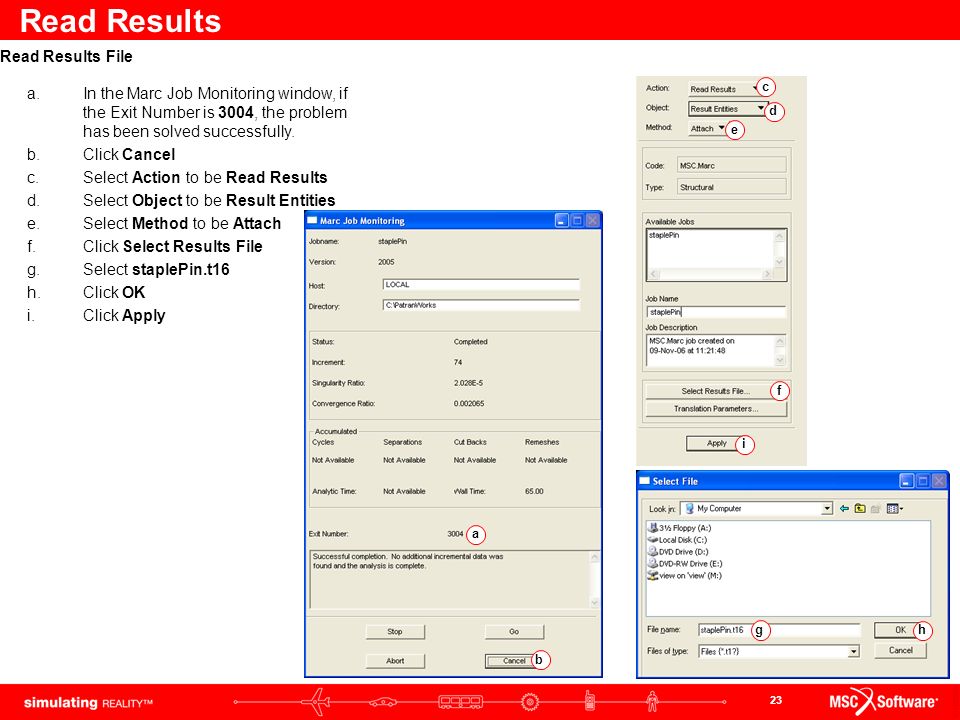Click the Code field showing MSC.Marc
This screenshot has width=960, height=720.
tap(731, 165)
